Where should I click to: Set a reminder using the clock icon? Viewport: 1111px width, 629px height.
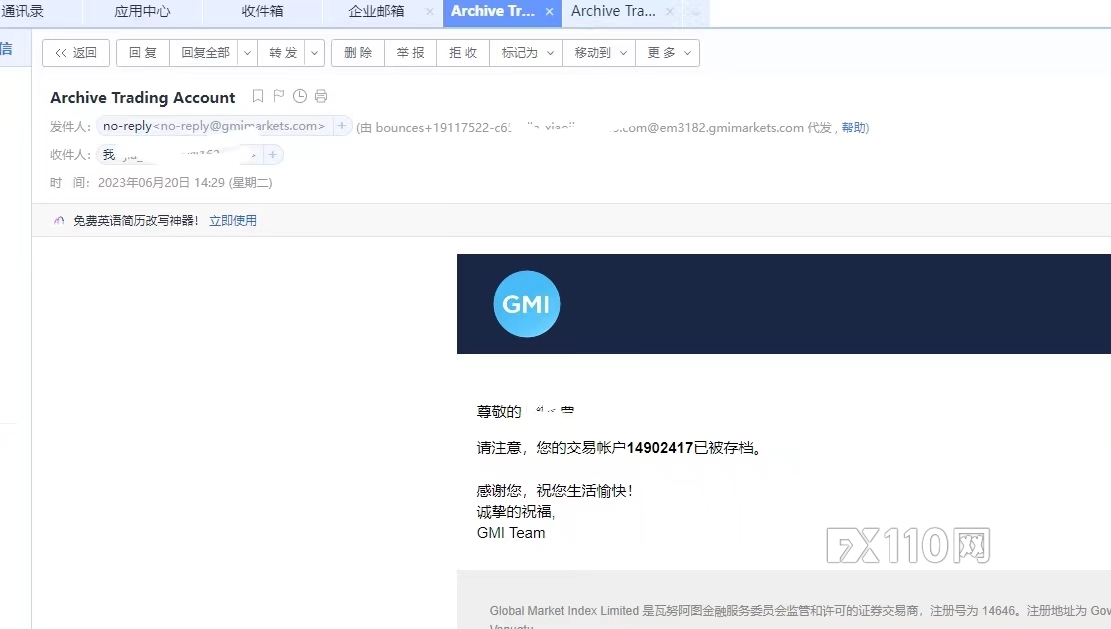pyautogui.click(x=300, y=96)
